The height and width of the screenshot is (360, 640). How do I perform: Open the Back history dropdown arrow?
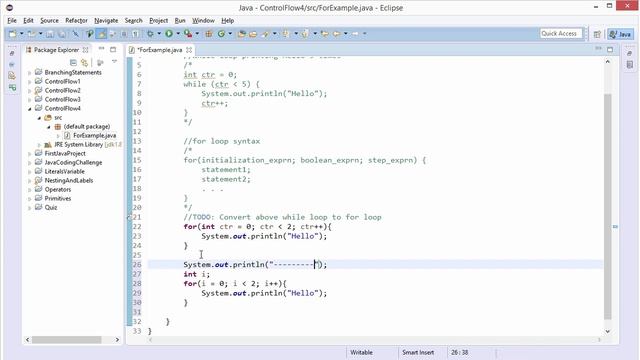pos(346,34)
